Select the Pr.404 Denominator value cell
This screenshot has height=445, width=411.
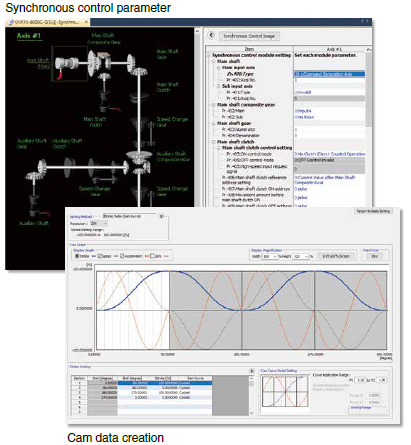329,136
